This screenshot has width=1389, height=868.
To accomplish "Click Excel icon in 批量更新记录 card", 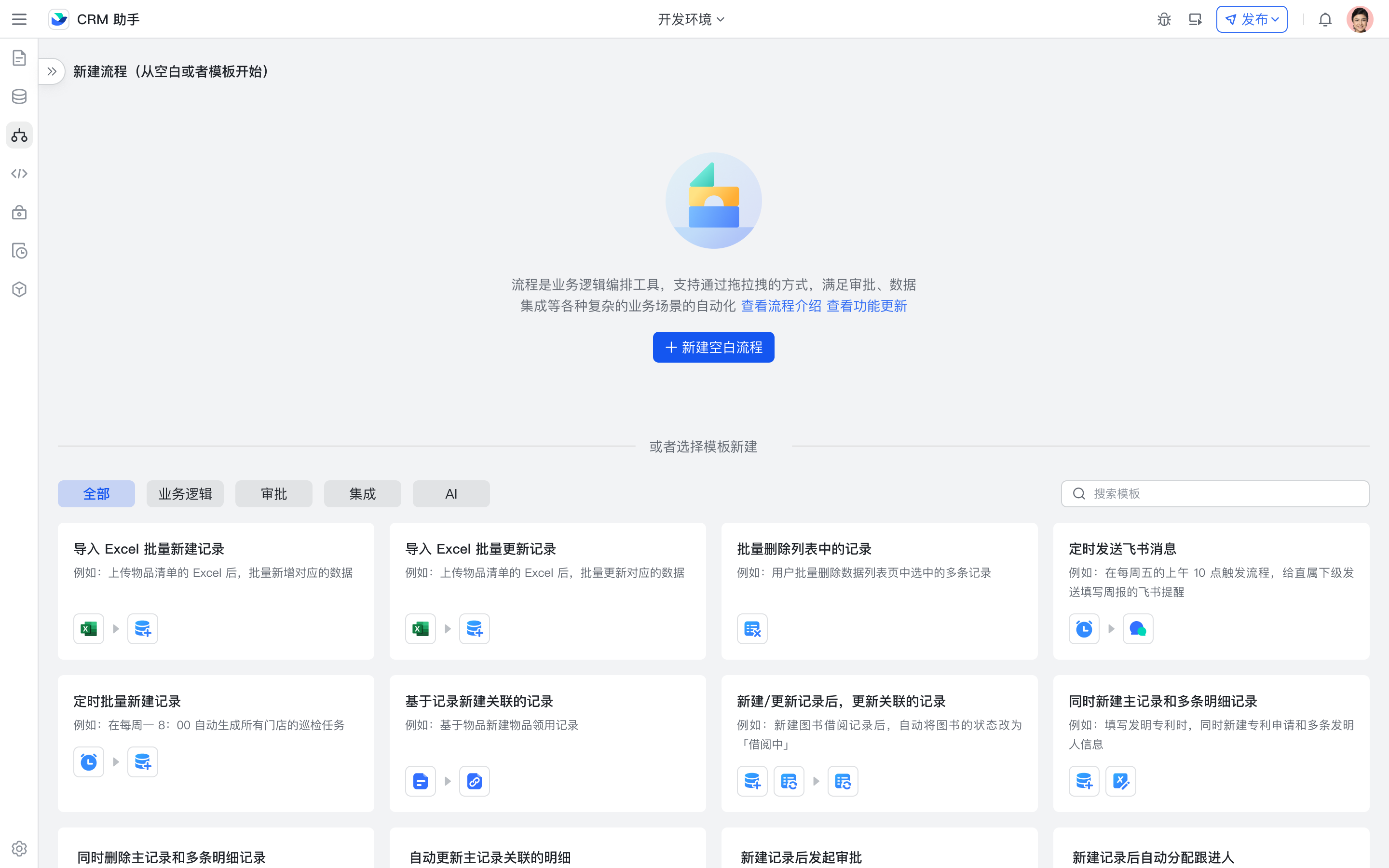I will 420,629.
